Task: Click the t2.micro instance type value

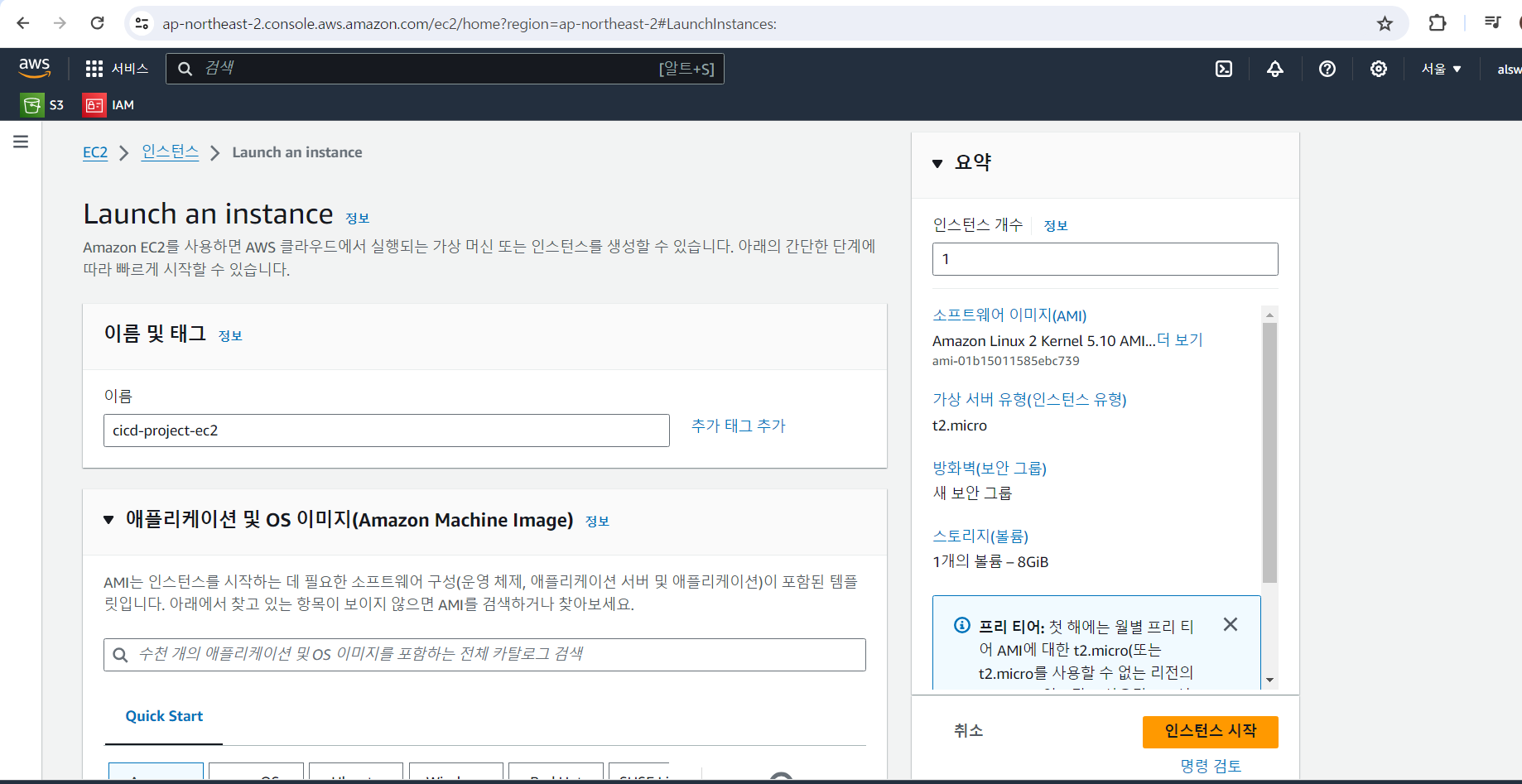Action: (x=960, y=426)
